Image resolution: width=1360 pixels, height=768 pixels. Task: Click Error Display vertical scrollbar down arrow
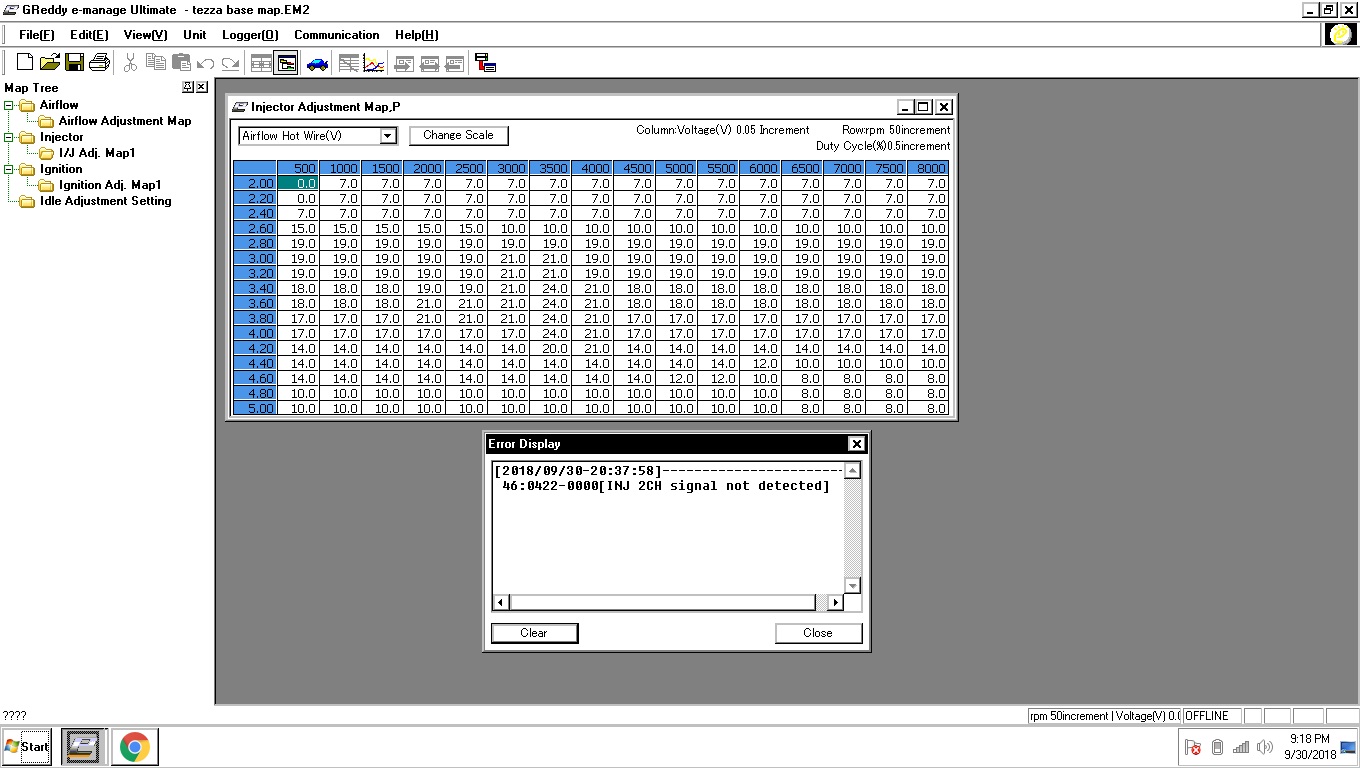pyautogui.click(x=852, y=586)
